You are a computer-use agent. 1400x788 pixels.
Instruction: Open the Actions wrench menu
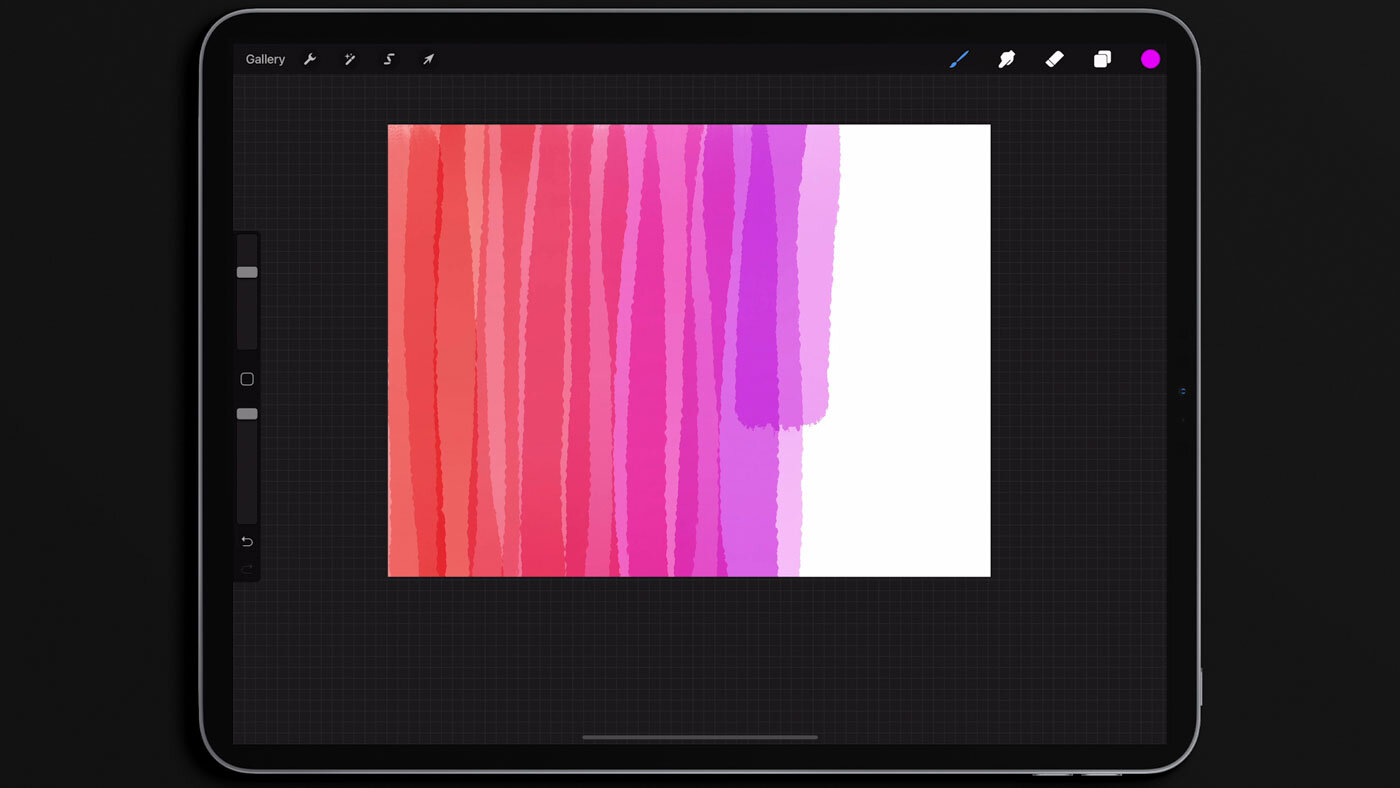(x=310, y=59)
